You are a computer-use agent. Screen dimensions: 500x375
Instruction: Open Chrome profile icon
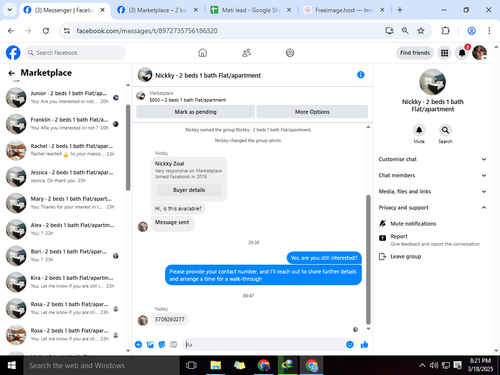[471, 31]
